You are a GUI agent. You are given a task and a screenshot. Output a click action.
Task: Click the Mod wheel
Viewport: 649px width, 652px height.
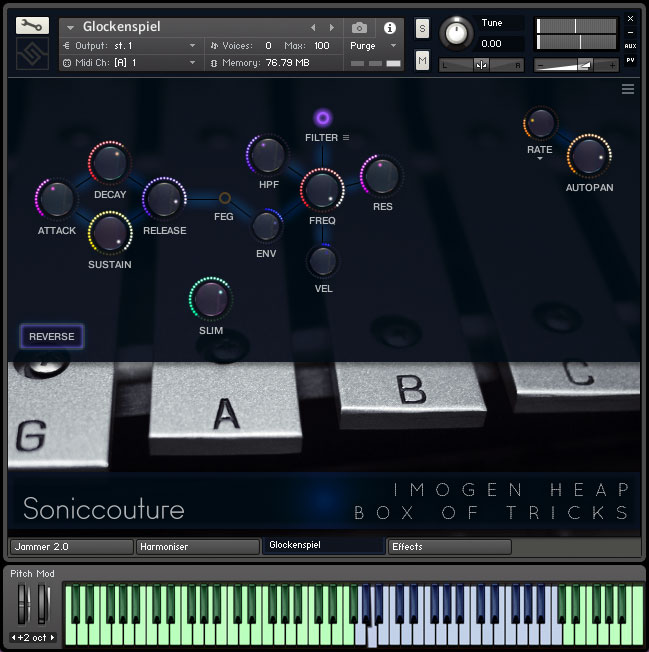43,604
